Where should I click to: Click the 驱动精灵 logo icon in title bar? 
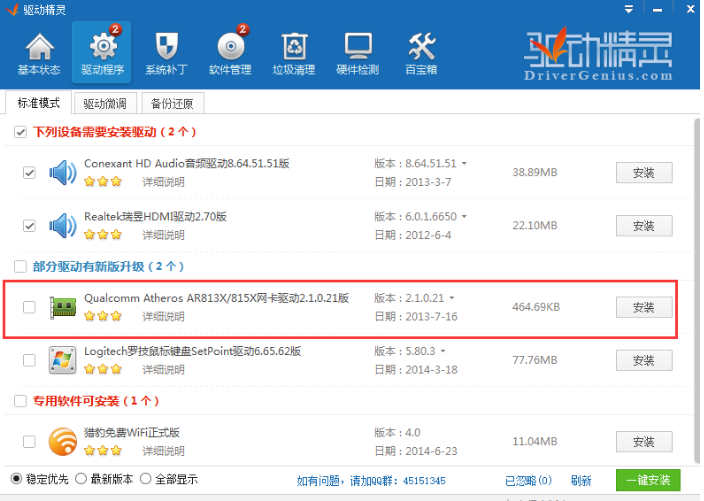pos(12,9)
